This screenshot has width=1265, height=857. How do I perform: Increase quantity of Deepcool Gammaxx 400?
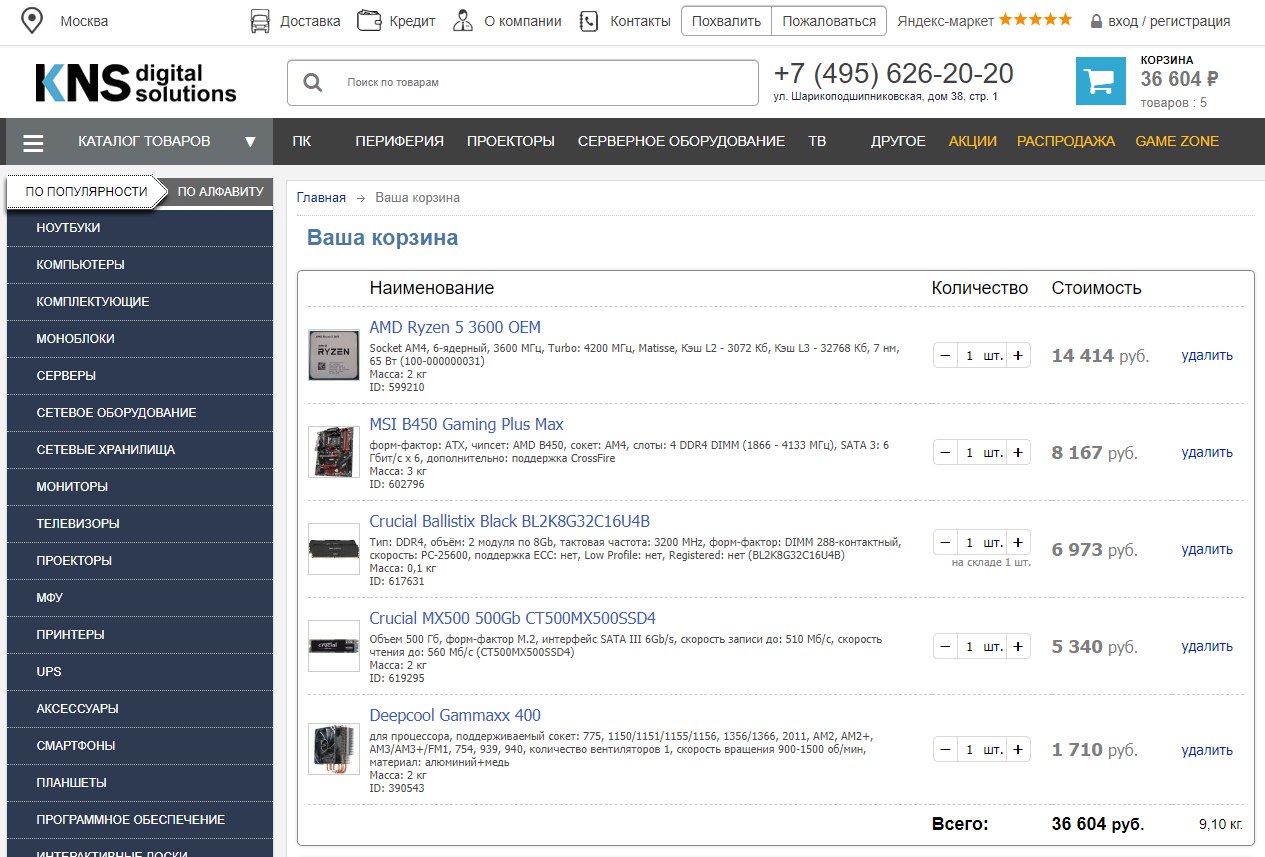(1018, 749)
